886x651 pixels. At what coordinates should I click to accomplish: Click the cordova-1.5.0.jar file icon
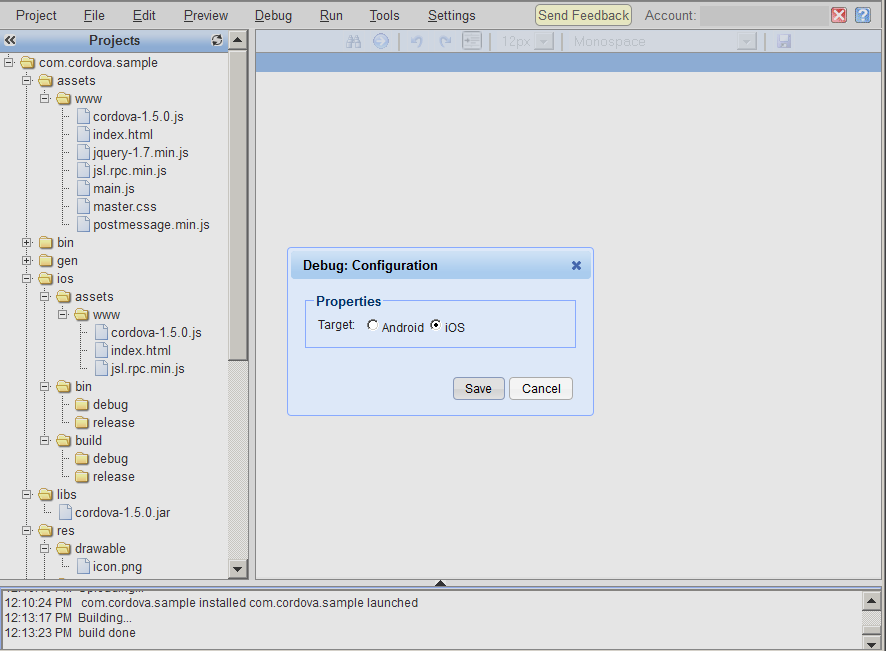(x=66, y=513)
